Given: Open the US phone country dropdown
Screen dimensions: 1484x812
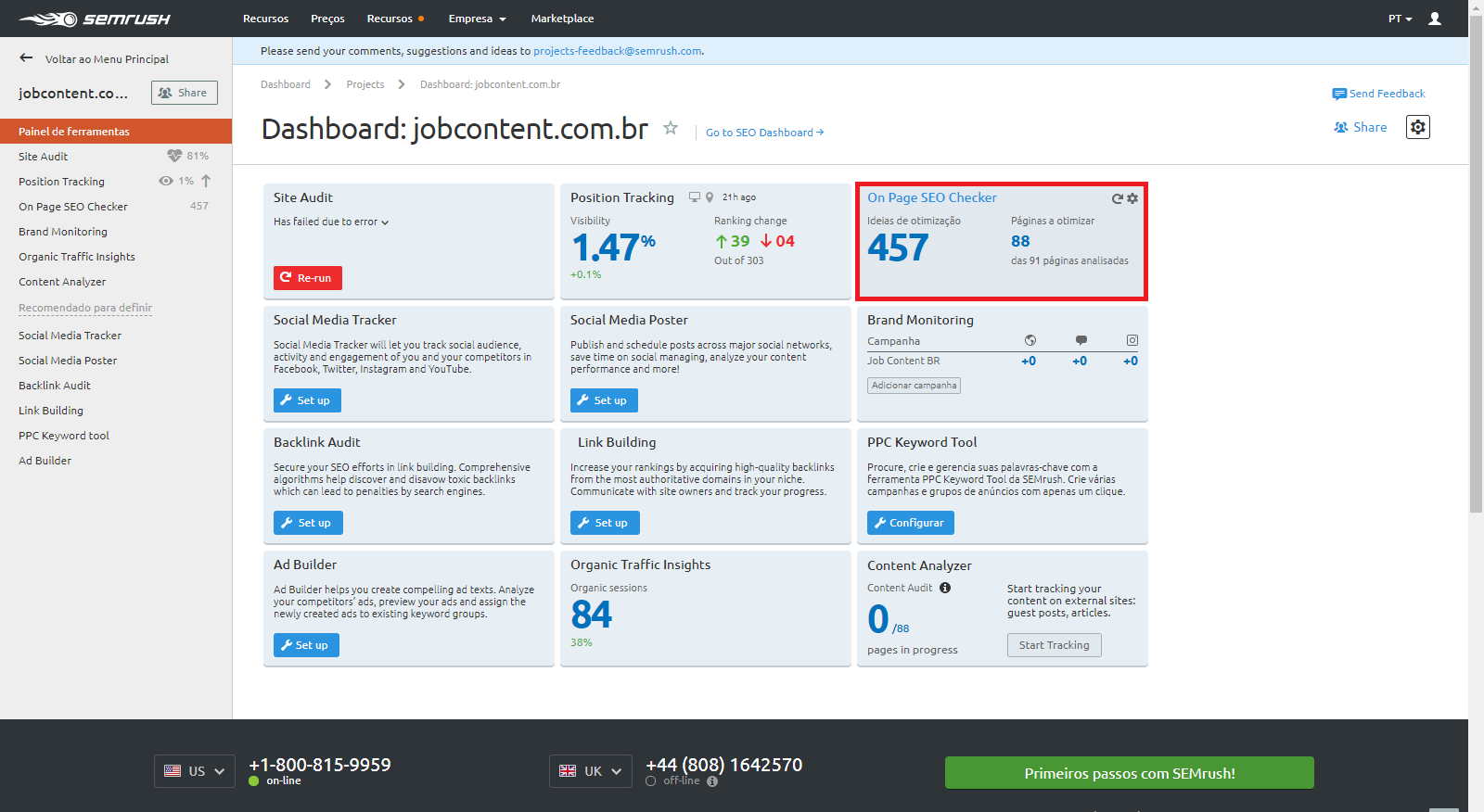Looking at the screenshot, I should point(195,771).
